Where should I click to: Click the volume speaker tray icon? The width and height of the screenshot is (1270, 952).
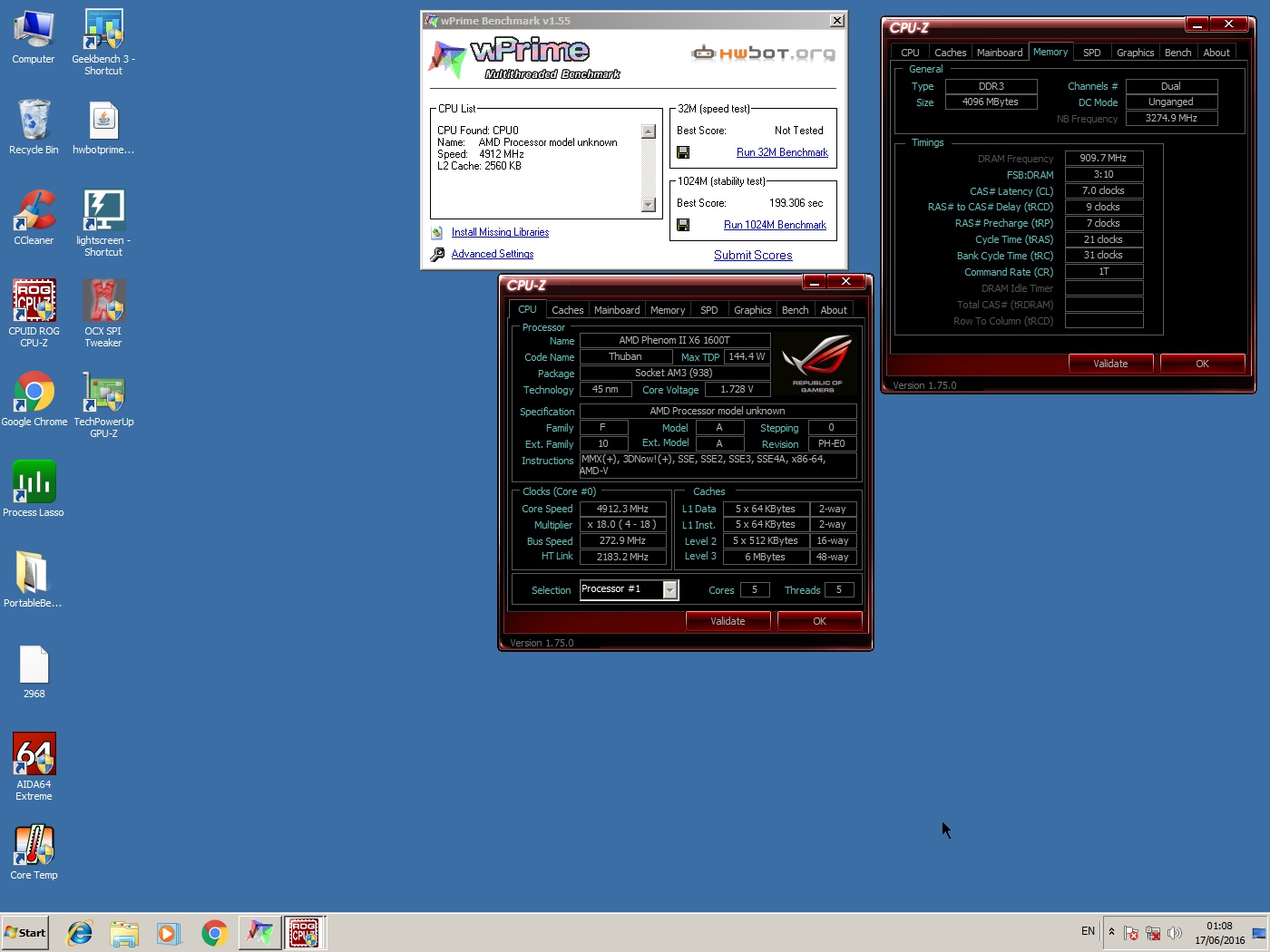pyautogui.click(x=1175, y=933)
